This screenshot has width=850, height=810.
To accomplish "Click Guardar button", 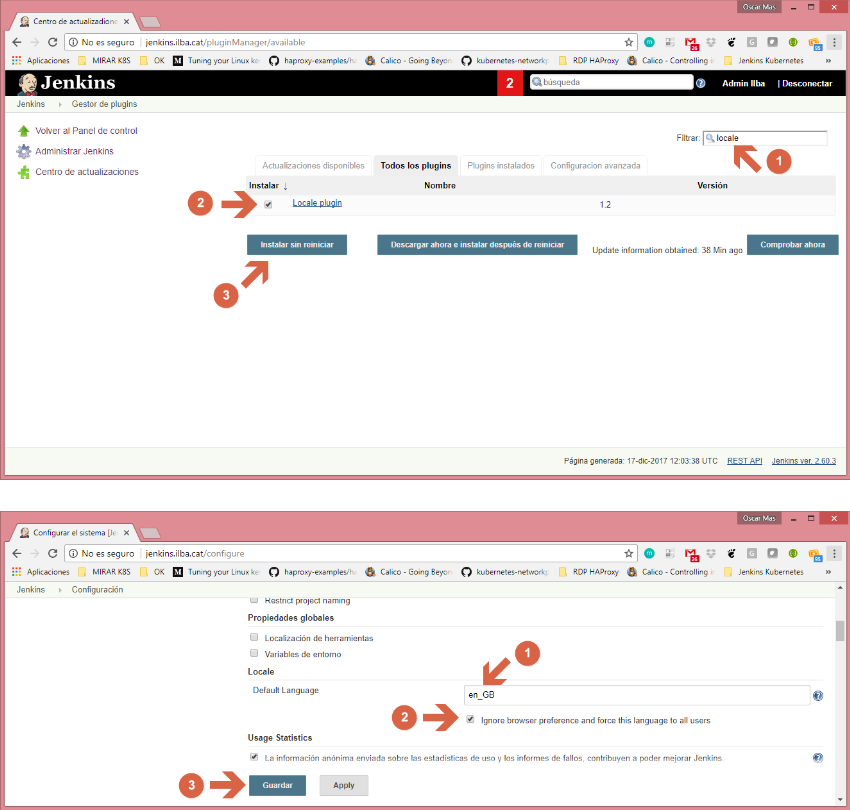I will (x=278, y=785).
